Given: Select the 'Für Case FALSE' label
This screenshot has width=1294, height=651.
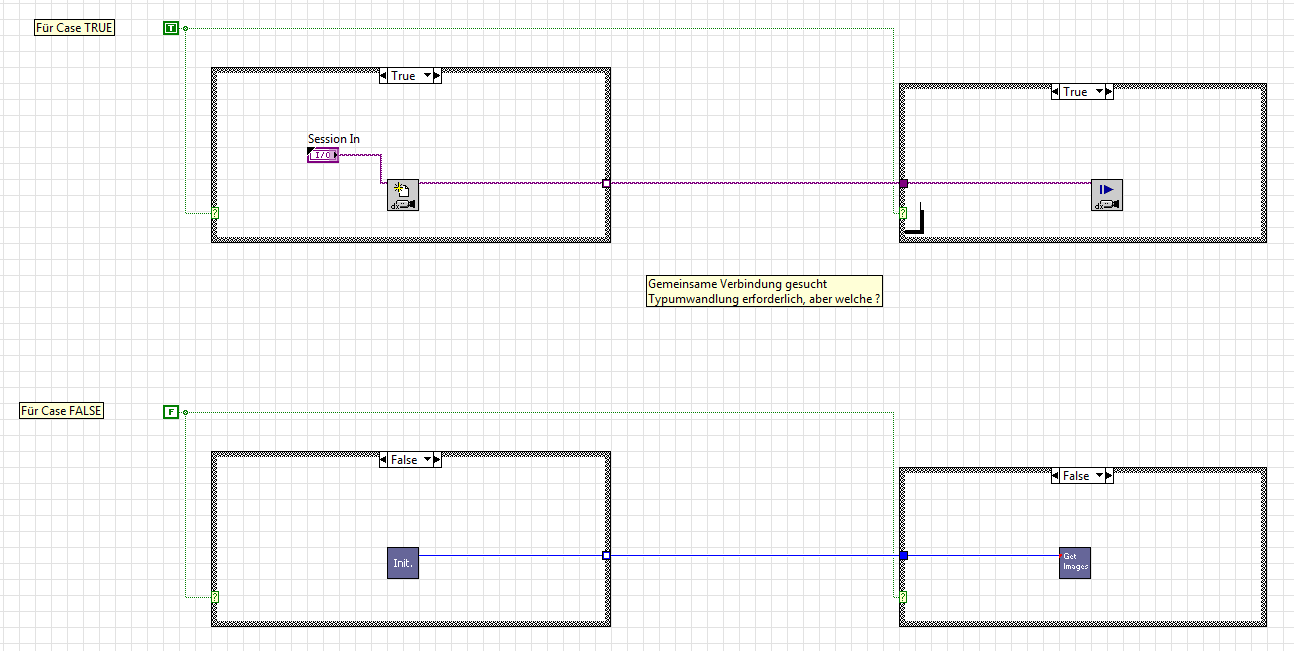Looking at the screenshot, I should 61,411.
